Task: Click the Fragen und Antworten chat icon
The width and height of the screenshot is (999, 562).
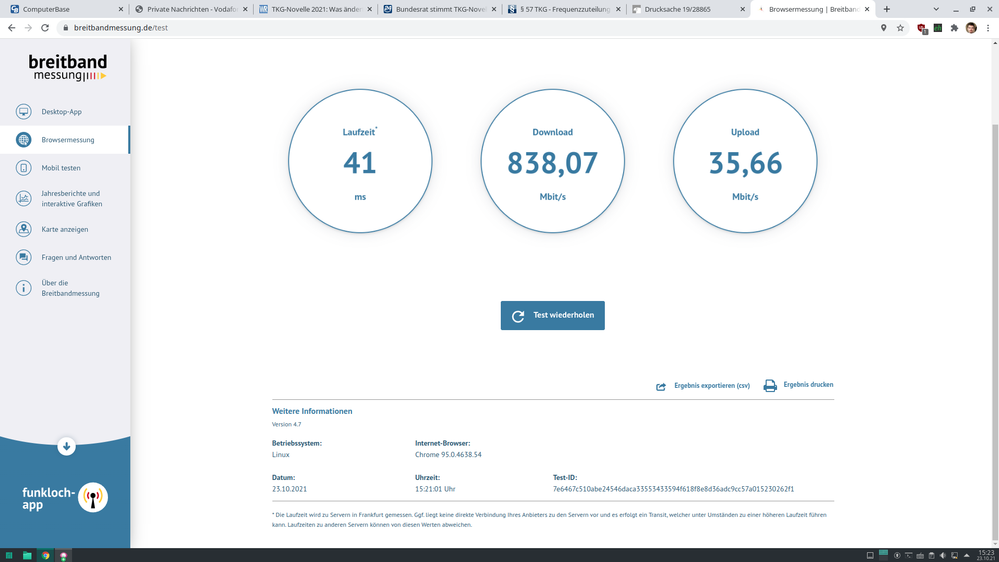Action: (24, 257)
